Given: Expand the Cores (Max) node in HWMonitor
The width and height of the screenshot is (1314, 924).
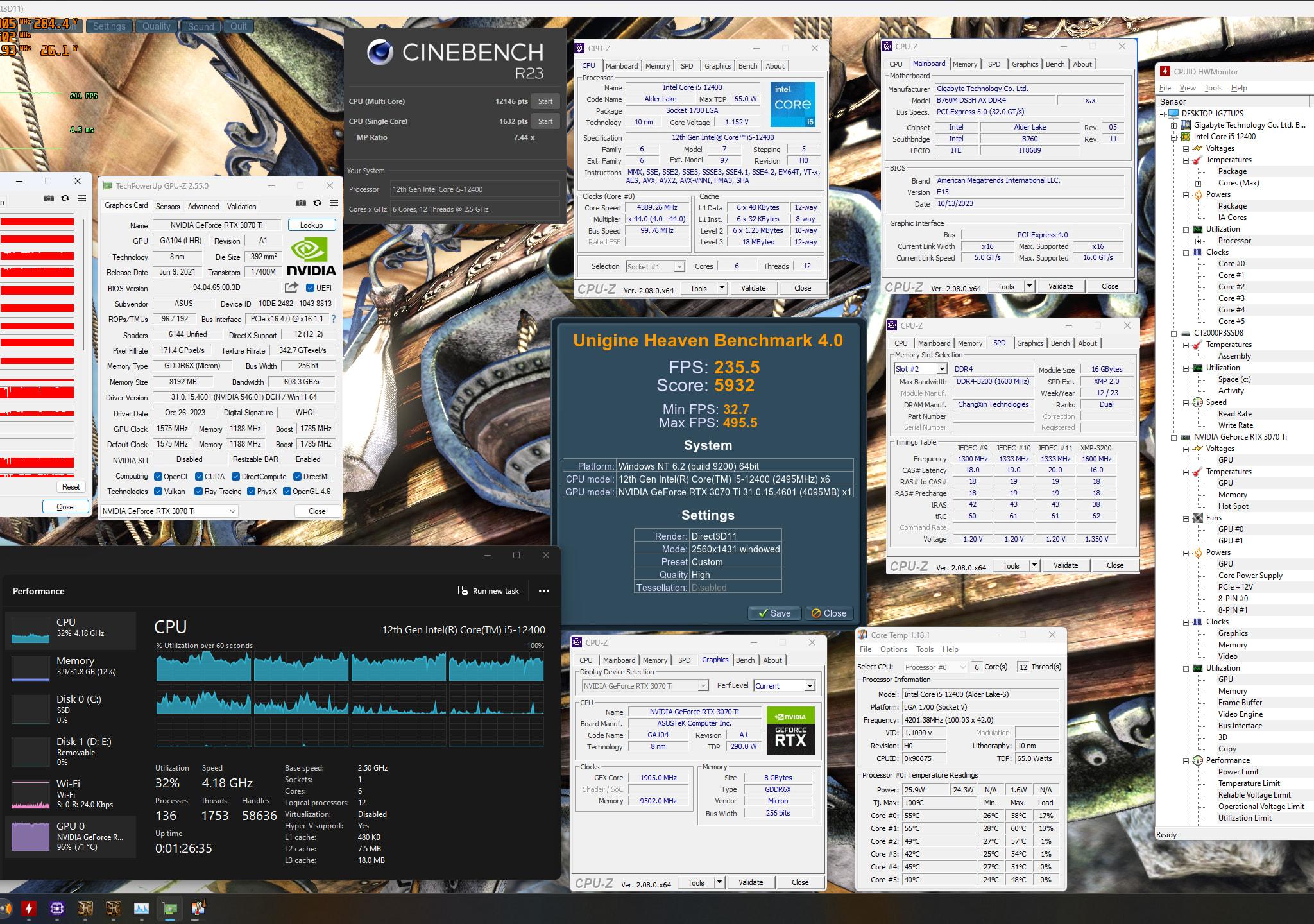Looking at the screenshot, I should pos(1198,183).
